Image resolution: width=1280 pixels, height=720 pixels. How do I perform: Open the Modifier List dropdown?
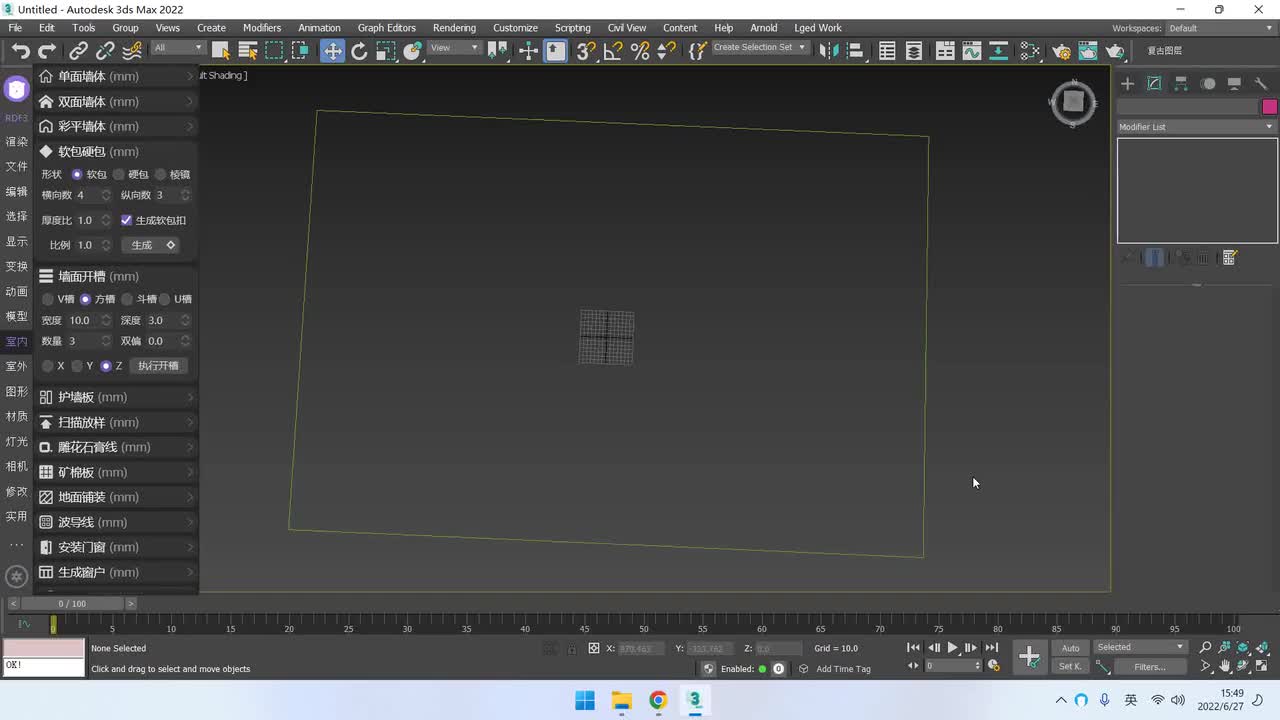point(1196,127)
